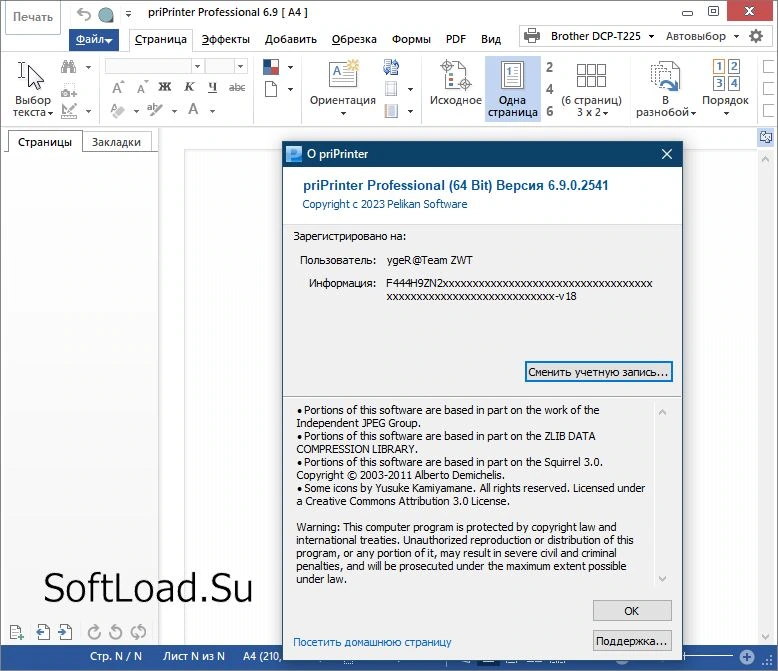This screenshot has height=671, width=778.
Task: Click the move page right arrow icon
Action: tap(65, 632)
